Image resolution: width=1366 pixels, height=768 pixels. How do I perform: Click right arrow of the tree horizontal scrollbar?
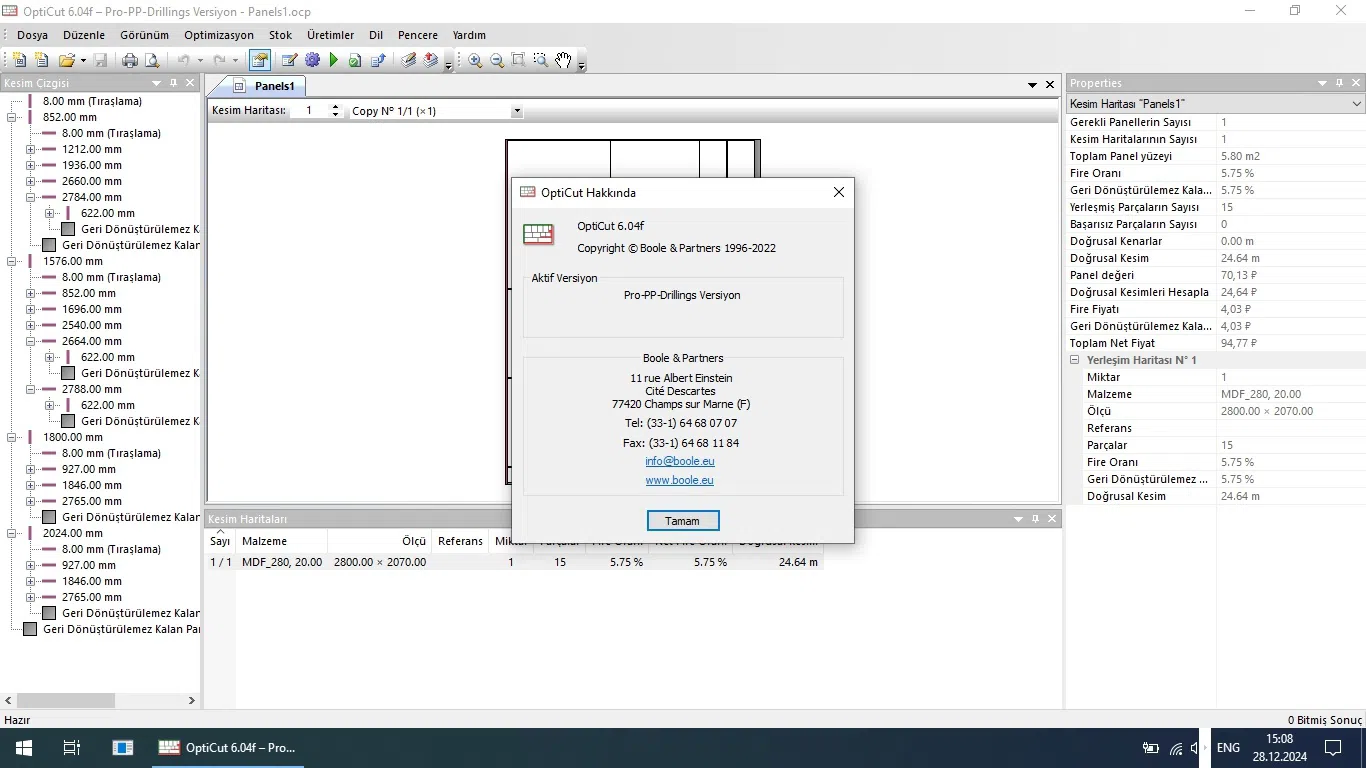point(192,701)
